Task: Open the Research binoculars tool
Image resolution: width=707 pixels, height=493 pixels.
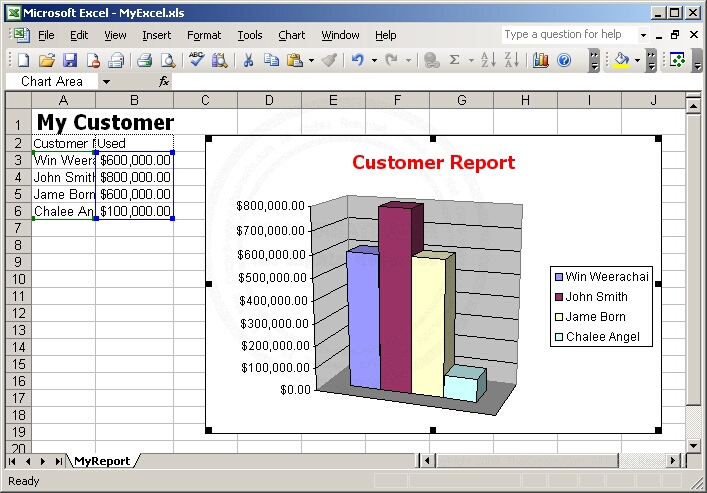Action: coord(220,60)
